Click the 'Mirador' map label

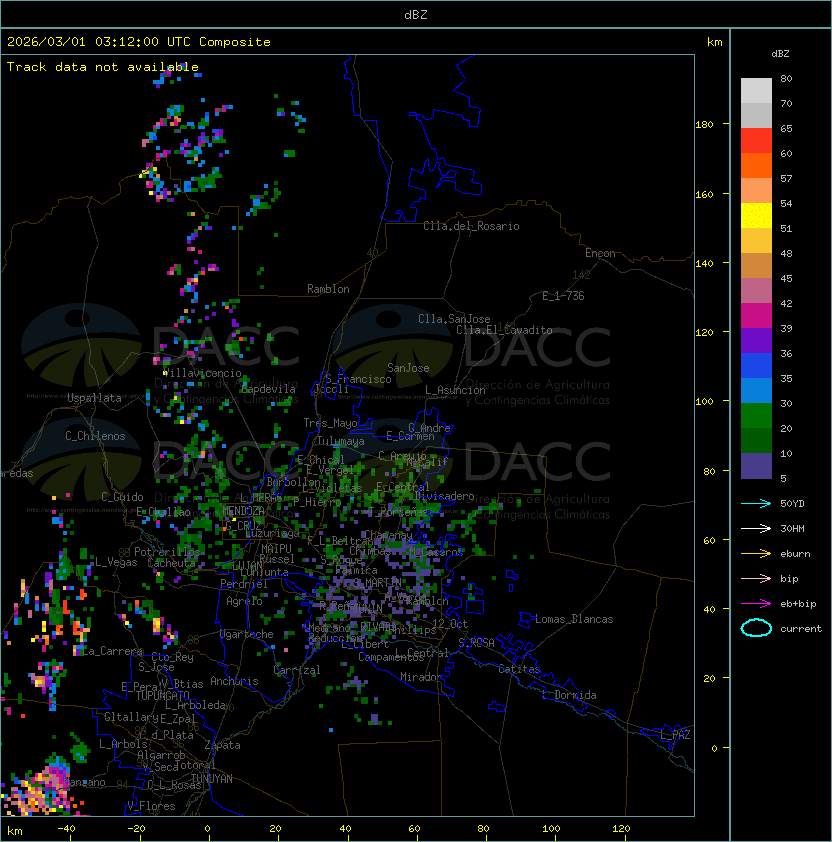[x=421, y=677]
